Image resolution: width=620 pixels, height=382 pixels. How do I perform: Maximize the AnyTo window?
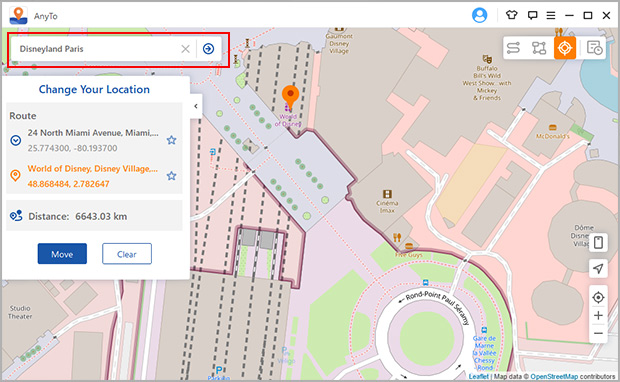point(588,15)
